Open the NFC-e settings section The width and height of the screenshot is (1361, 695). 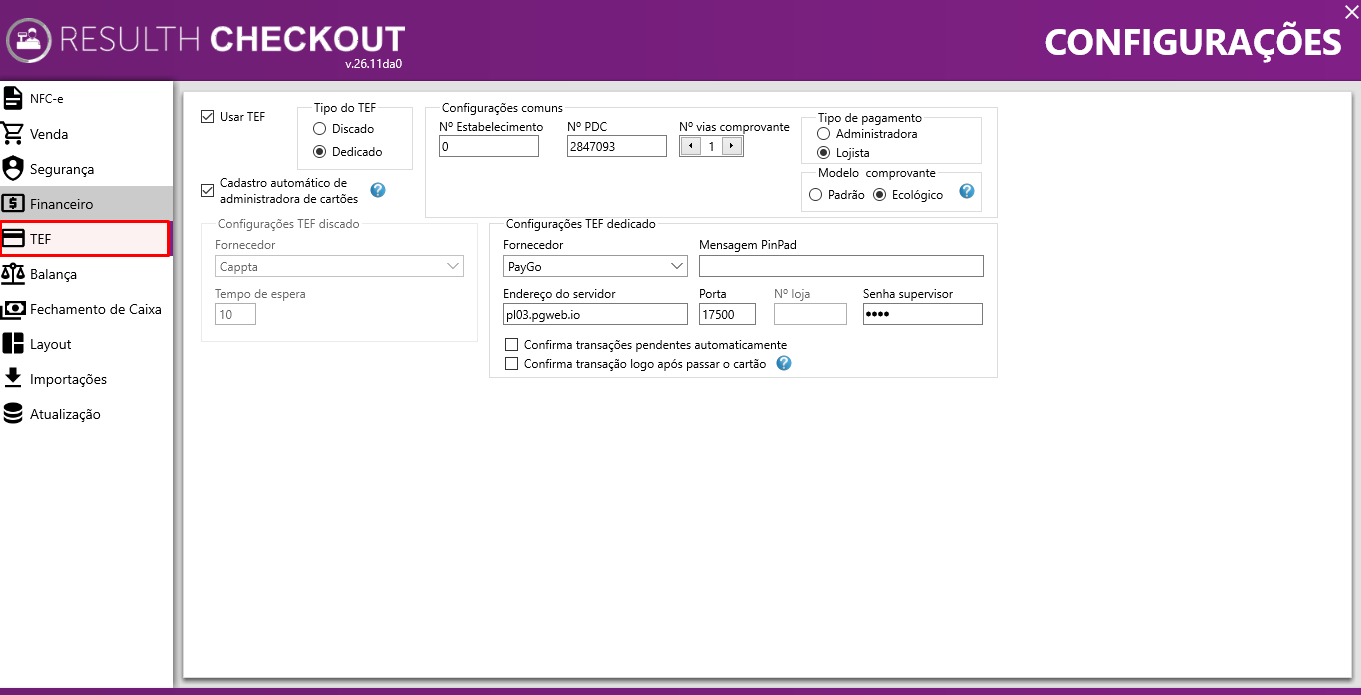coord(86,98)
